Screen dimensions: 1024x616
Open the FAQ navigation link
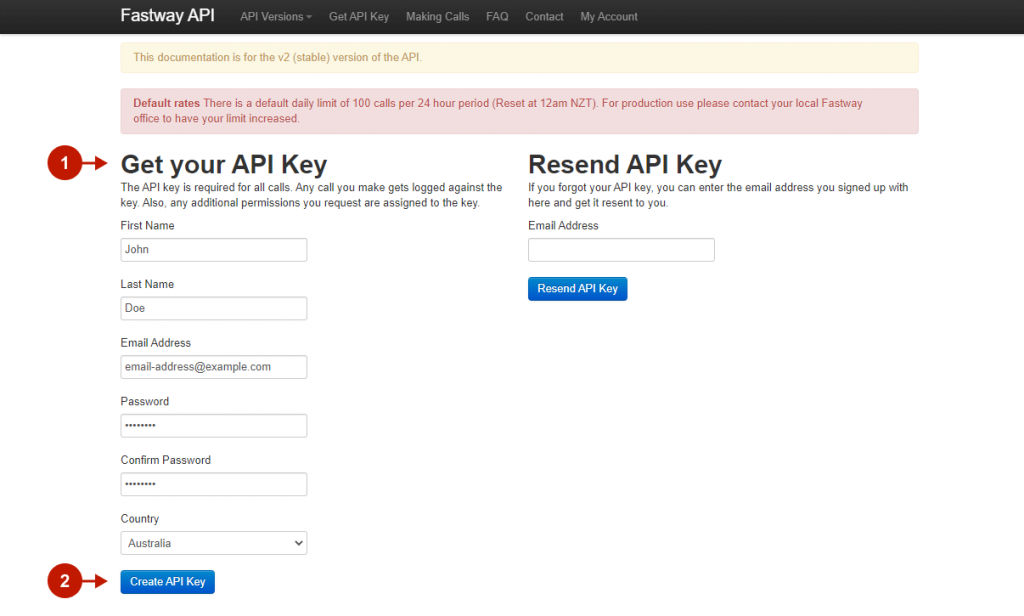point(497,17)
